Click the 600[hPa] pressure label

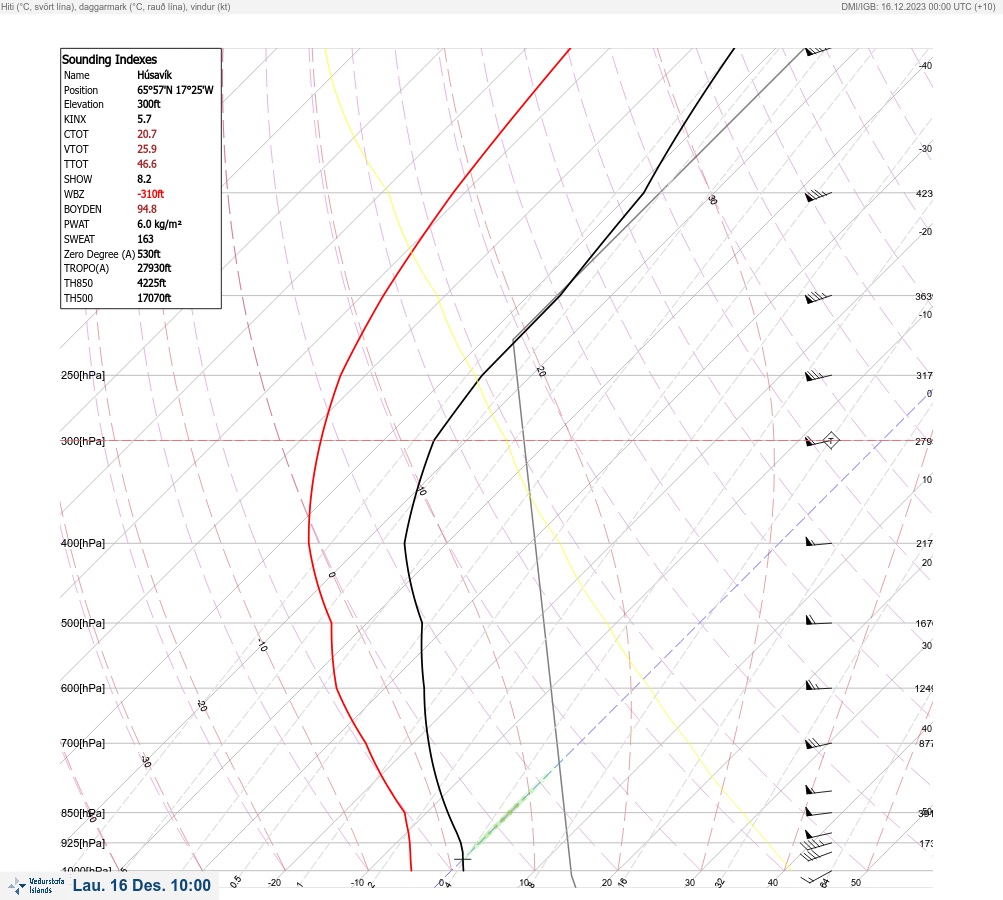click(x=83, y=688)
